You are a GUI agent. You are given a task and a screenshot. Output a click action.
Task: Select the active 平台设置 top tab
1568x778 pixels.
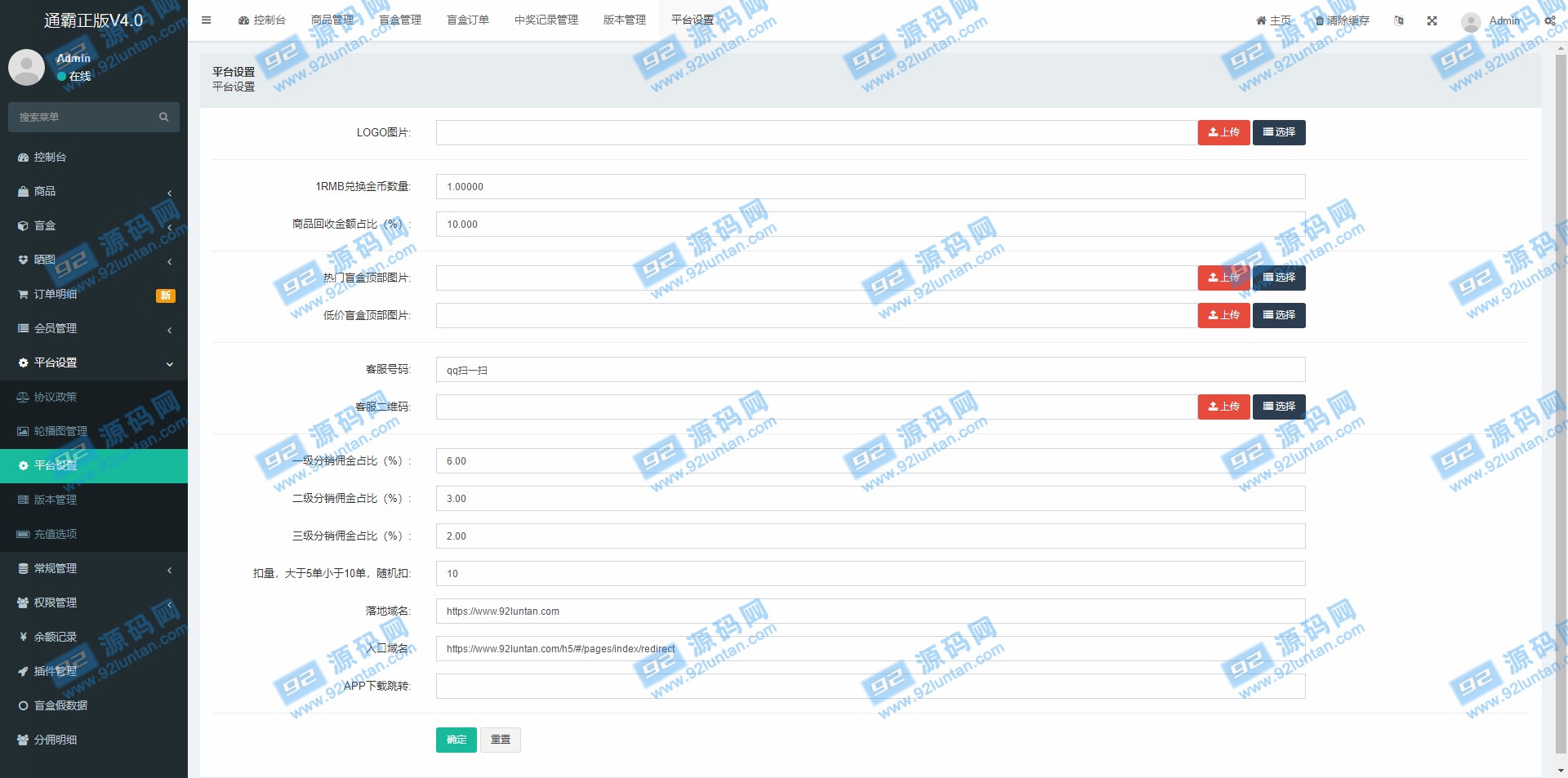(693, 20)
